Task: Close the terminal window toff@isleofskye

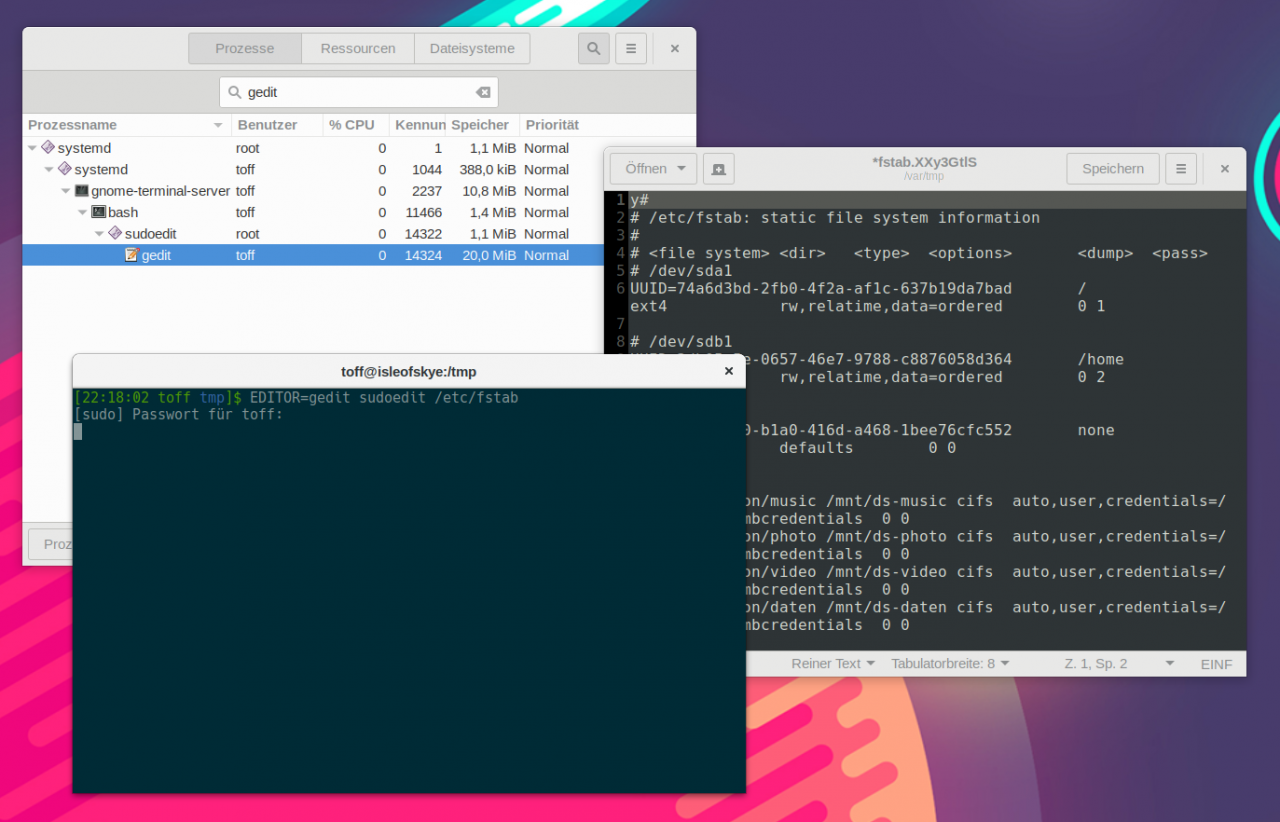Action: tap(729, 371)
